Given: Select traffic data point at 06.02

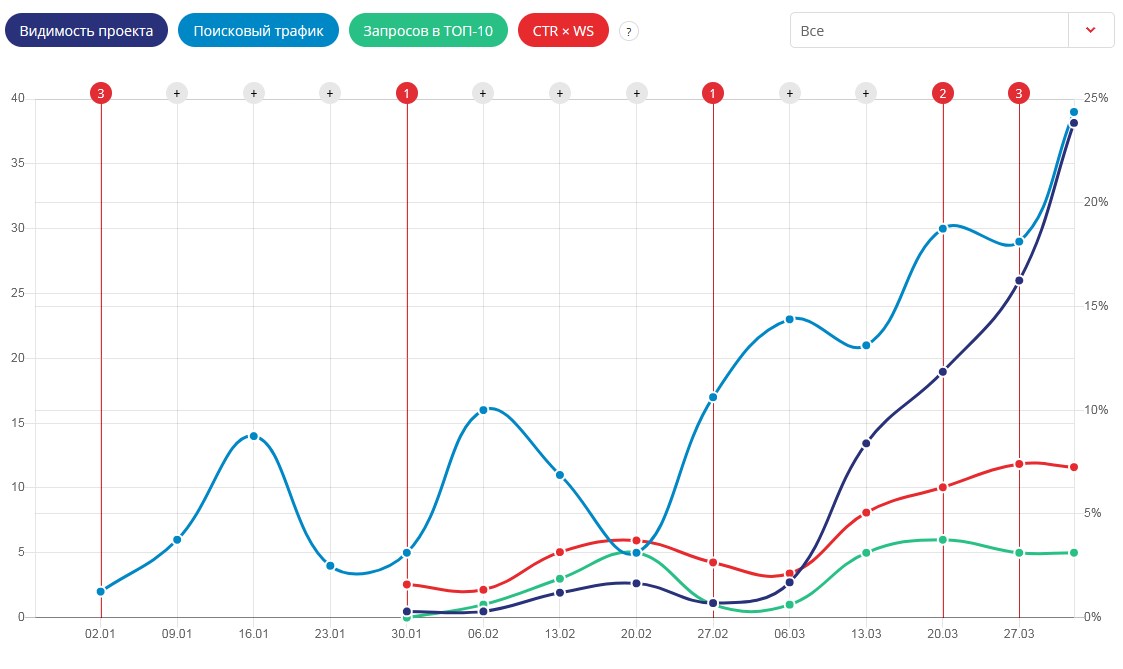Looking at the screenshot, I should coord(483,410).
